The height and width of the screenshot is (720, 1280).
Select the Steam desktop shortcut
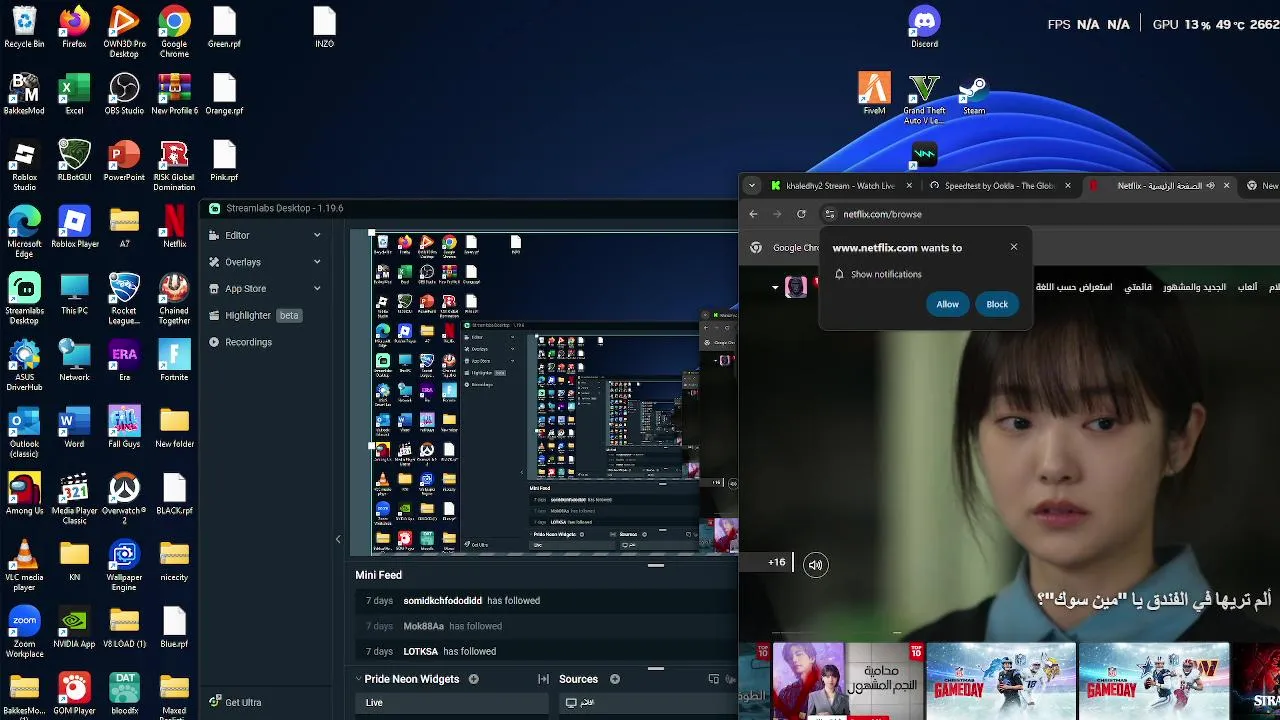974,94
